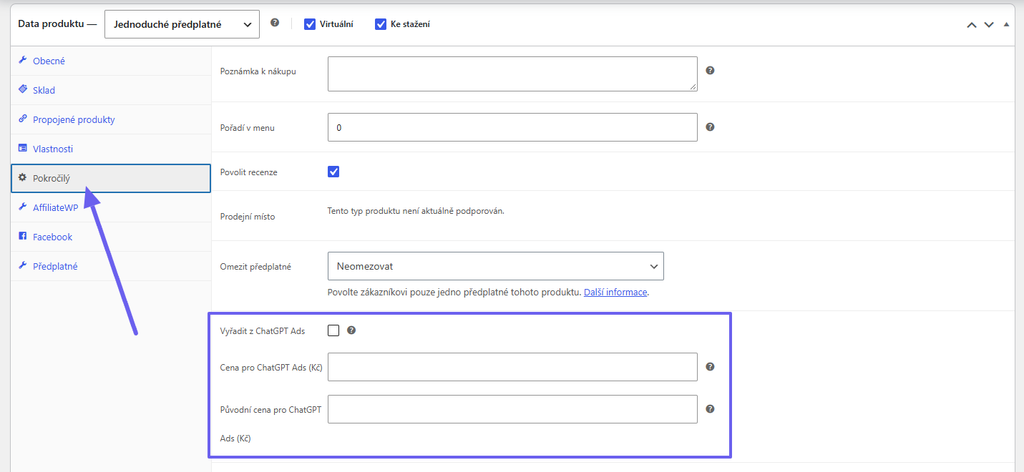Click the Povolit recenze label
1024x472 pixels.
click(250, 172)
